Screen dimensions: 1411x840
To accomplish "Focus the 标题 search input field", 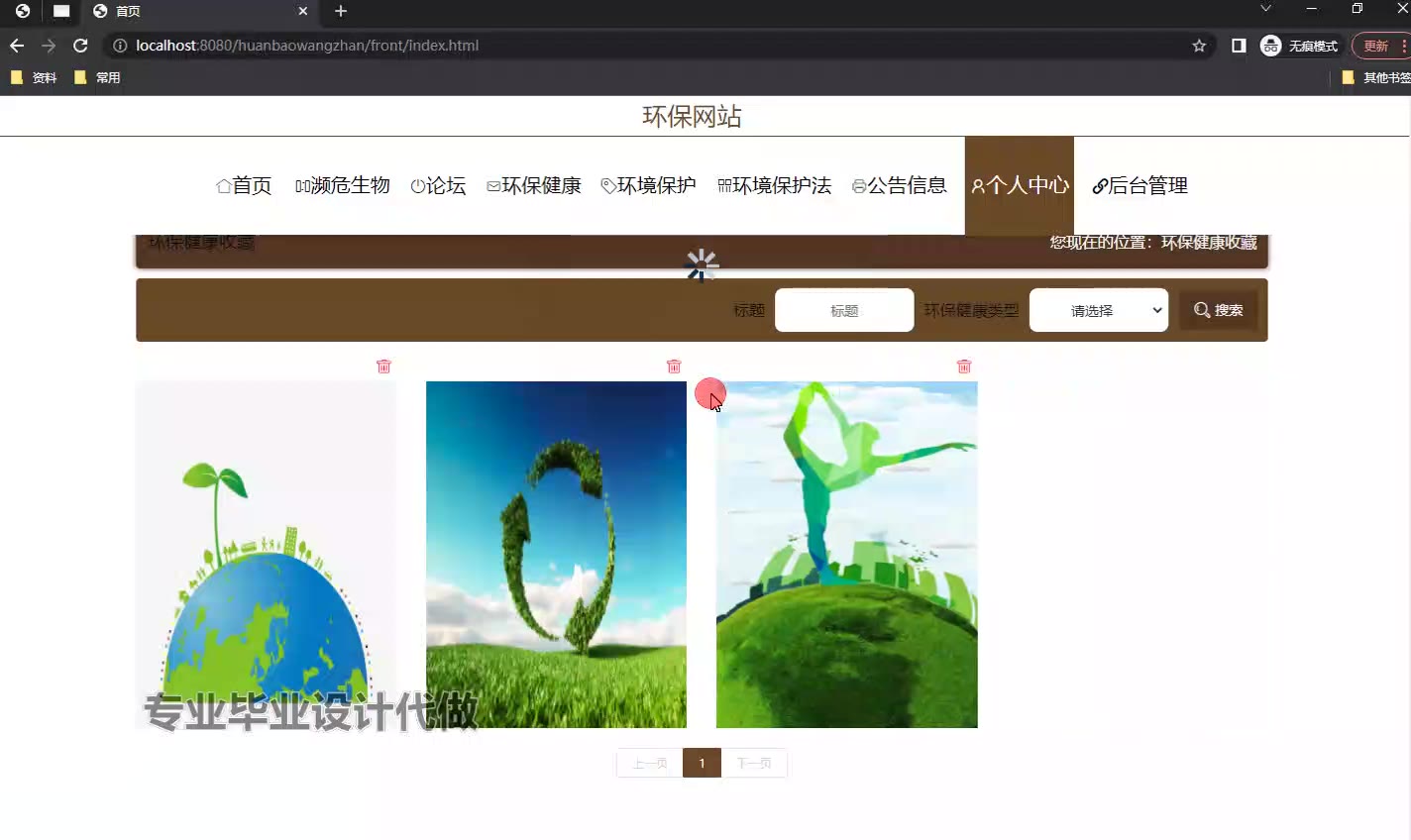I will click(843, 310).
